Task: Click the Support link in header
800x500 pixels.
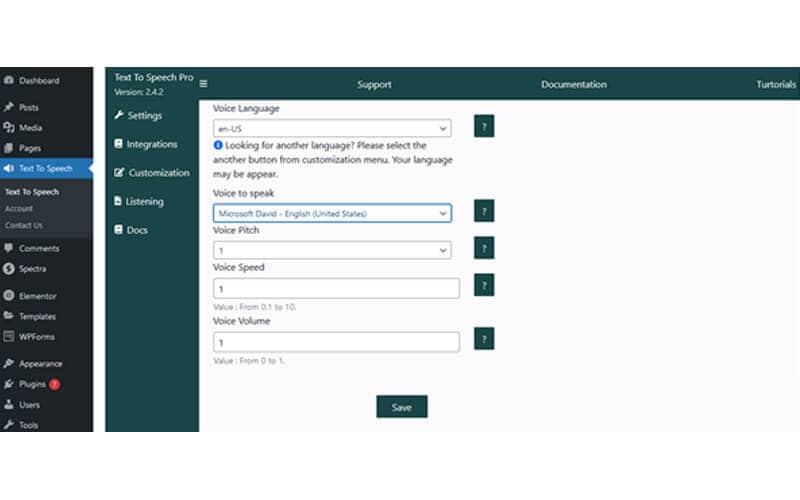Action: [374, 85]
